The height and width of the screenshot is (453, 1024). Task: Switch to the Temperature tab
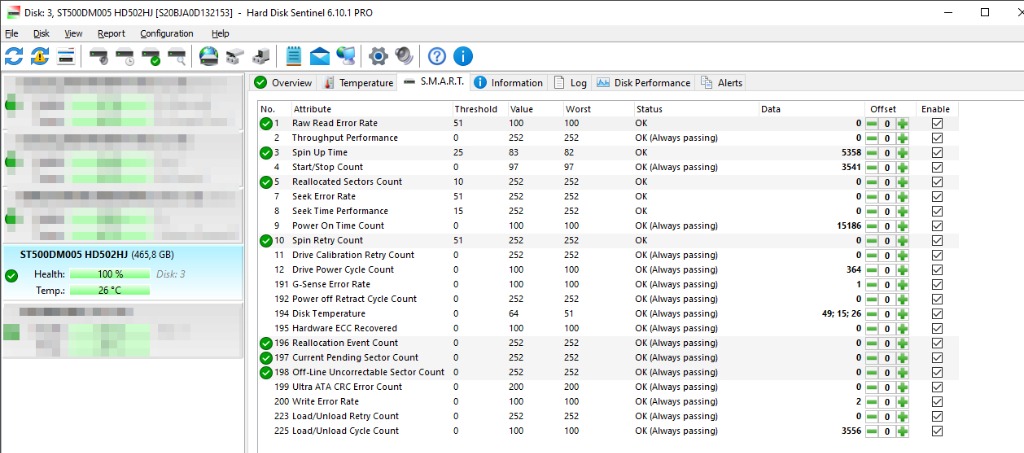(x=359, y=83)
